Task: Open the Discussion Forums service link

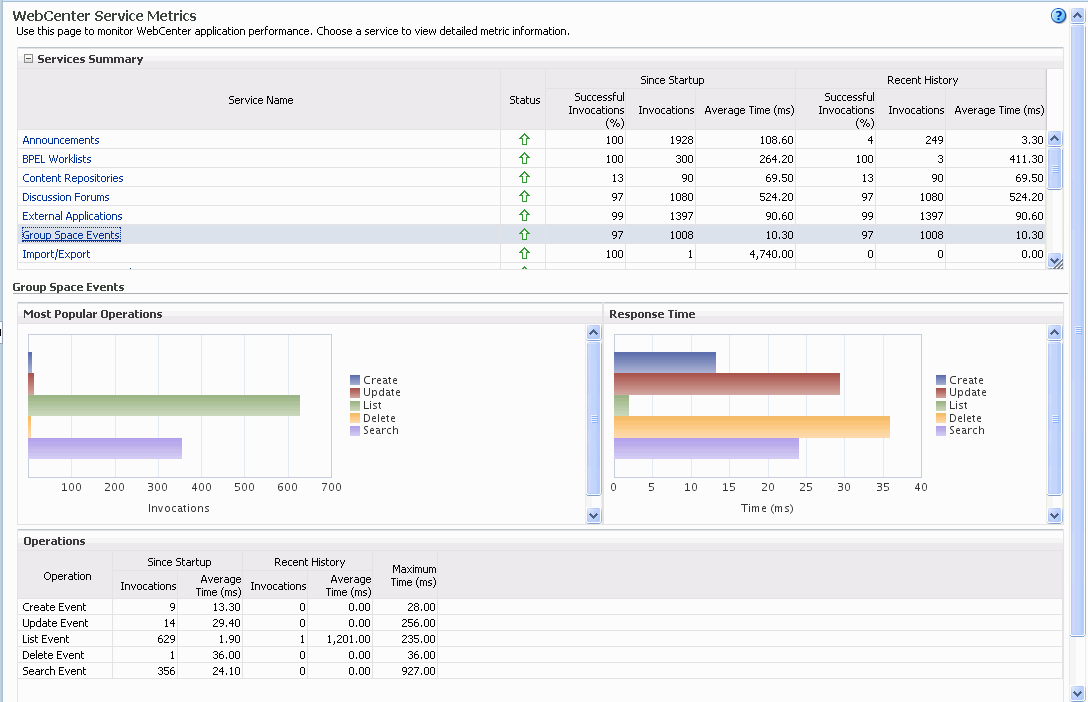Action: [66, 197]
